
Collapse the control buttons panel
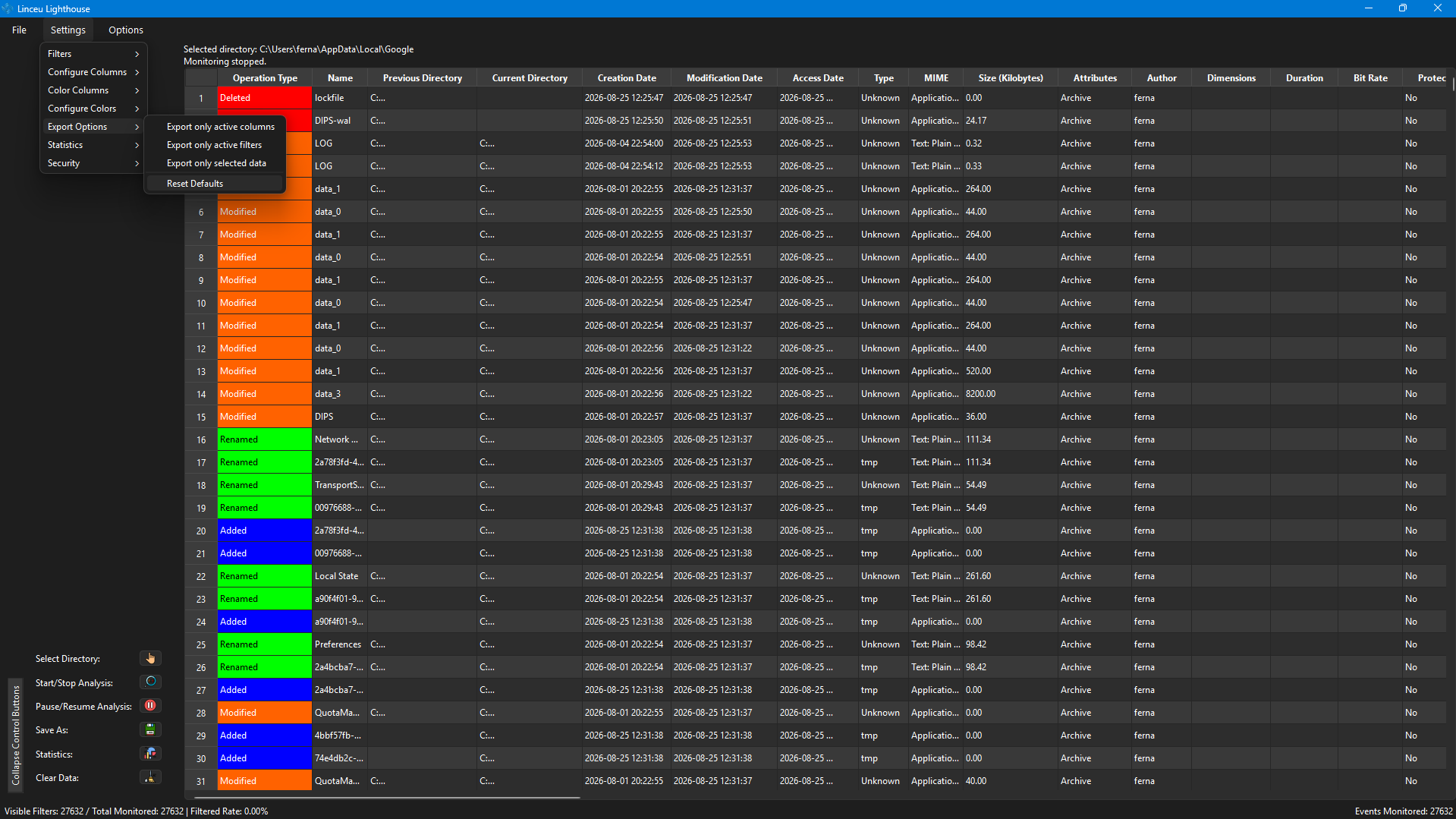click(15, 736)
